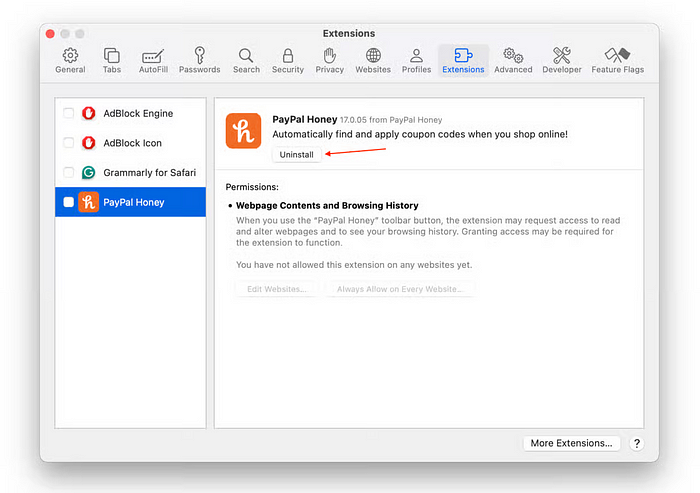This screenshot has height=493, width=700.
Task: Click Always Allow on Every Website
Action: 400,289
